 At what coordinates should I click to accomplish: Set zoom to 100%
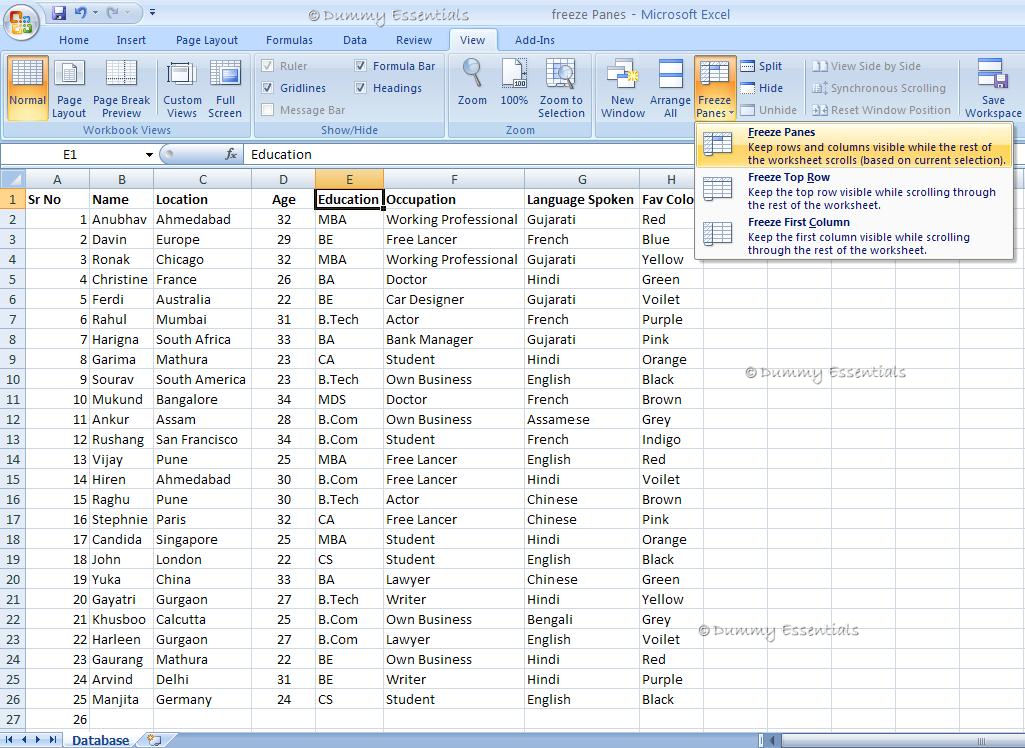click(514, 82)
